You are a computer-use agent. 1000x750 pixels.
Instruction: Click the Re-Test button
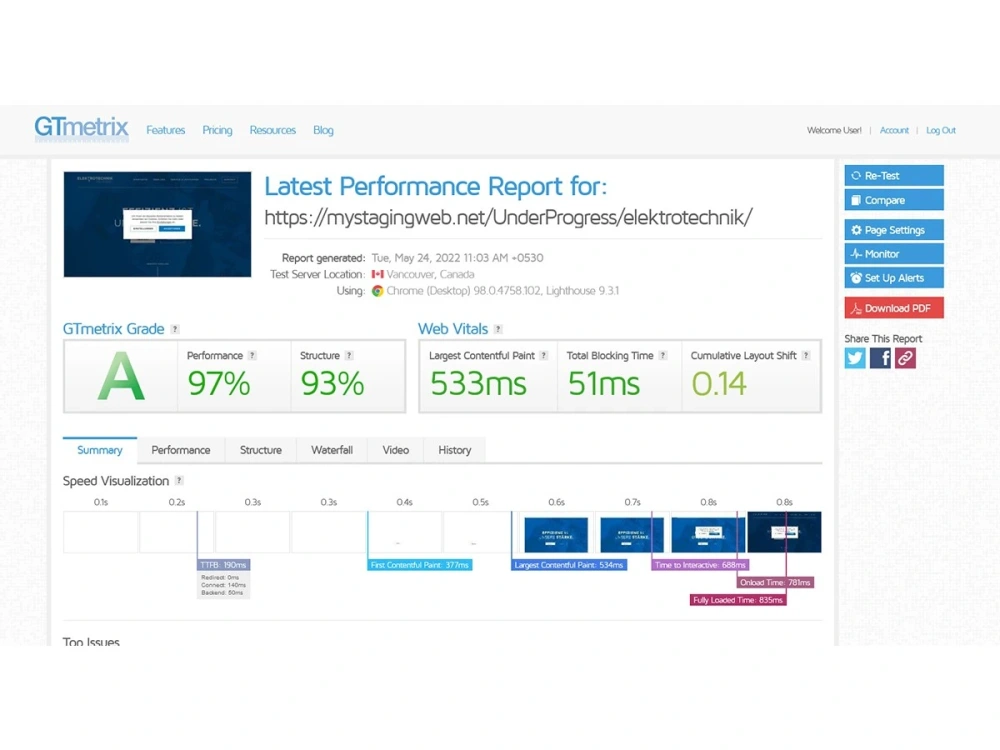[x=894, y=175]
